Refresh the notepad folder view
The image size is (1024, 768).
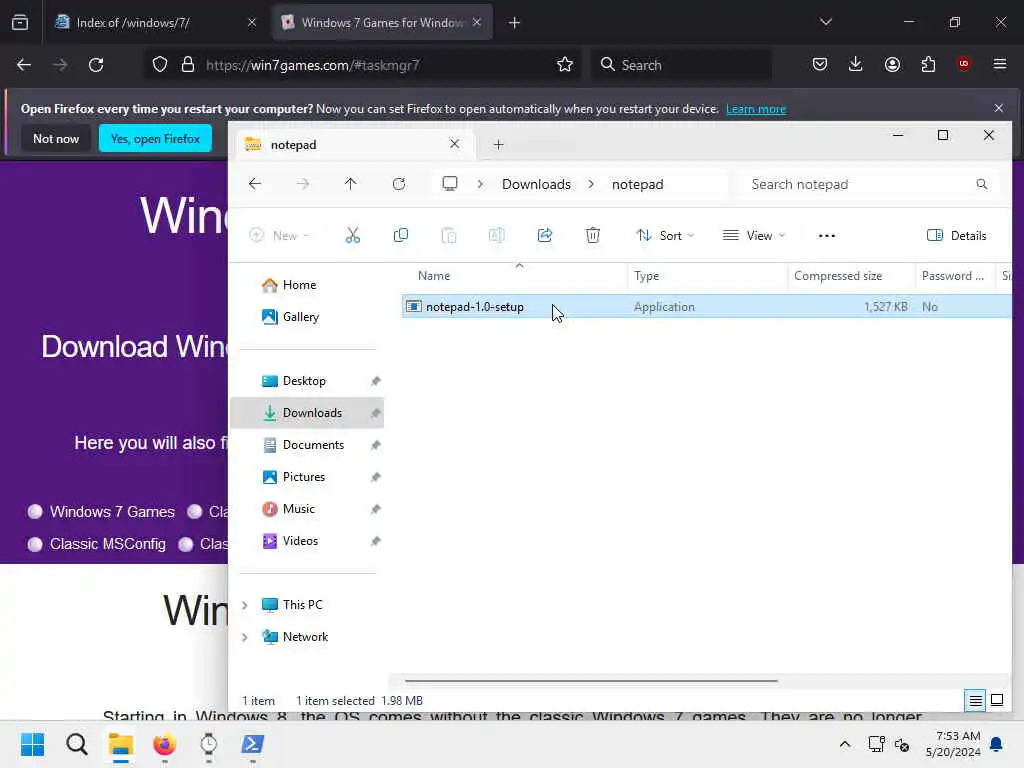(x=399, y=184)
